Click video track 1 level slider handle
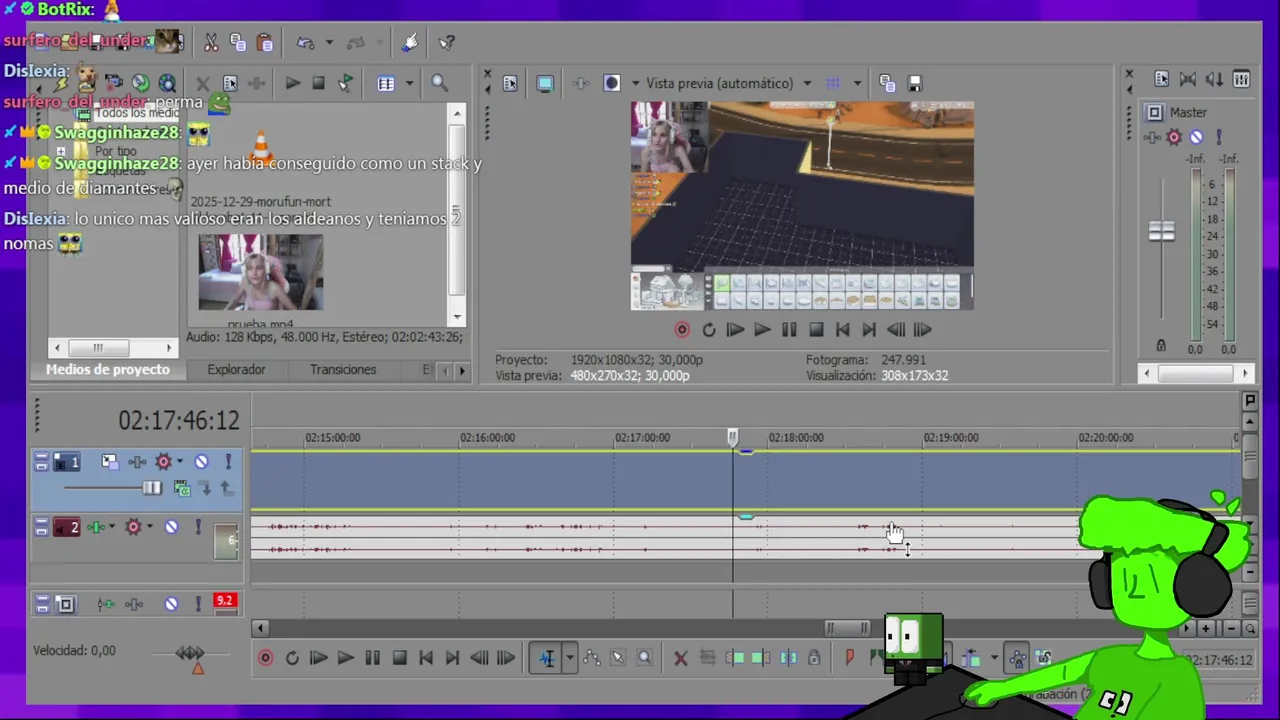The image size is (1280, 720). click(151, 488)
